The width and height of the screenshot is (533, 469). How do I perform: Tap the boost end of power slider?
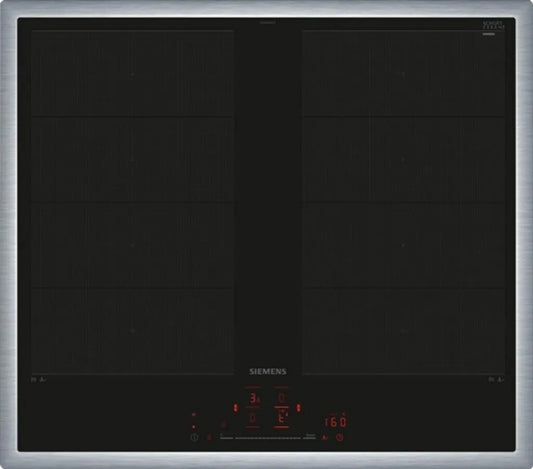click(x=310, y=437)
